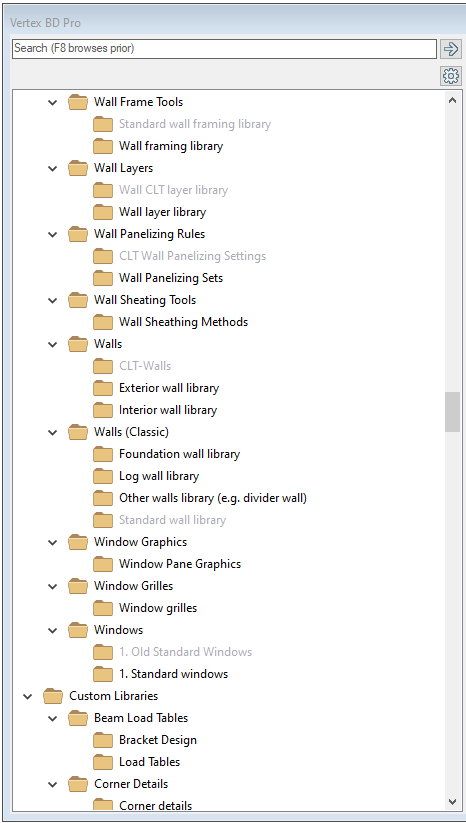Select Foundation wall library entry

(179, 454)
